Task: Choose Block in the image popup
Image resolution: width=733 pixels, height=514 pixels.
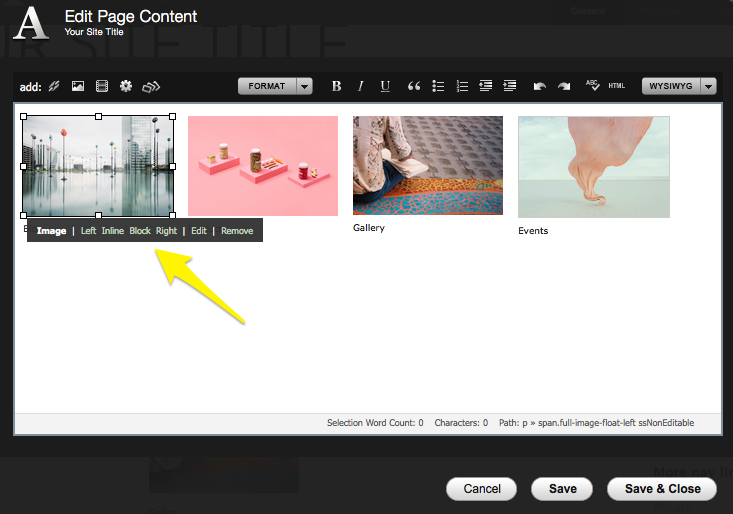Action: click(x=140, y=231)
